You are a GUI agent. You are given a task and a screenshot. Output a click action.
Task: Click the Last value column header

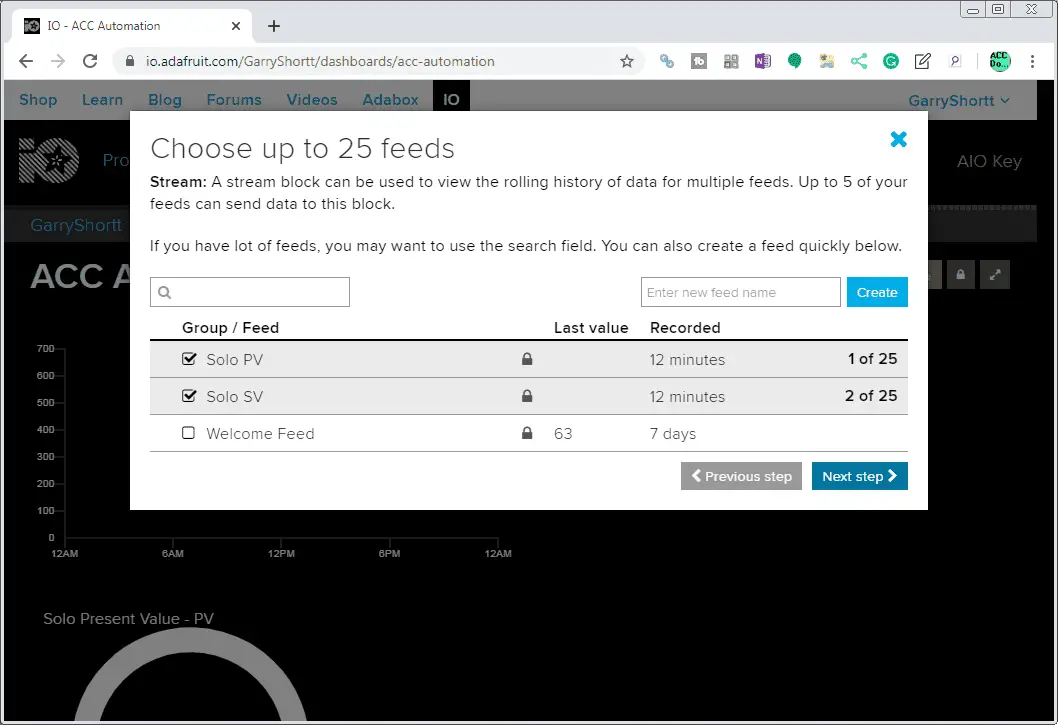coord(591,328)
